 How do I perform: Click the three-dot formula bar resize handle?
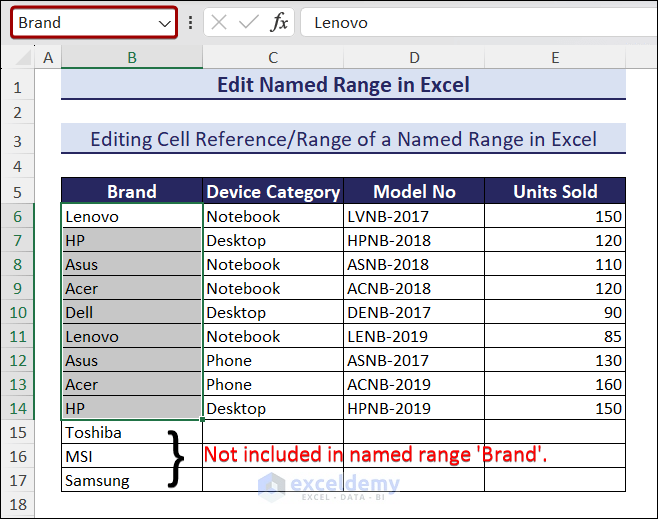click(190, 23)
